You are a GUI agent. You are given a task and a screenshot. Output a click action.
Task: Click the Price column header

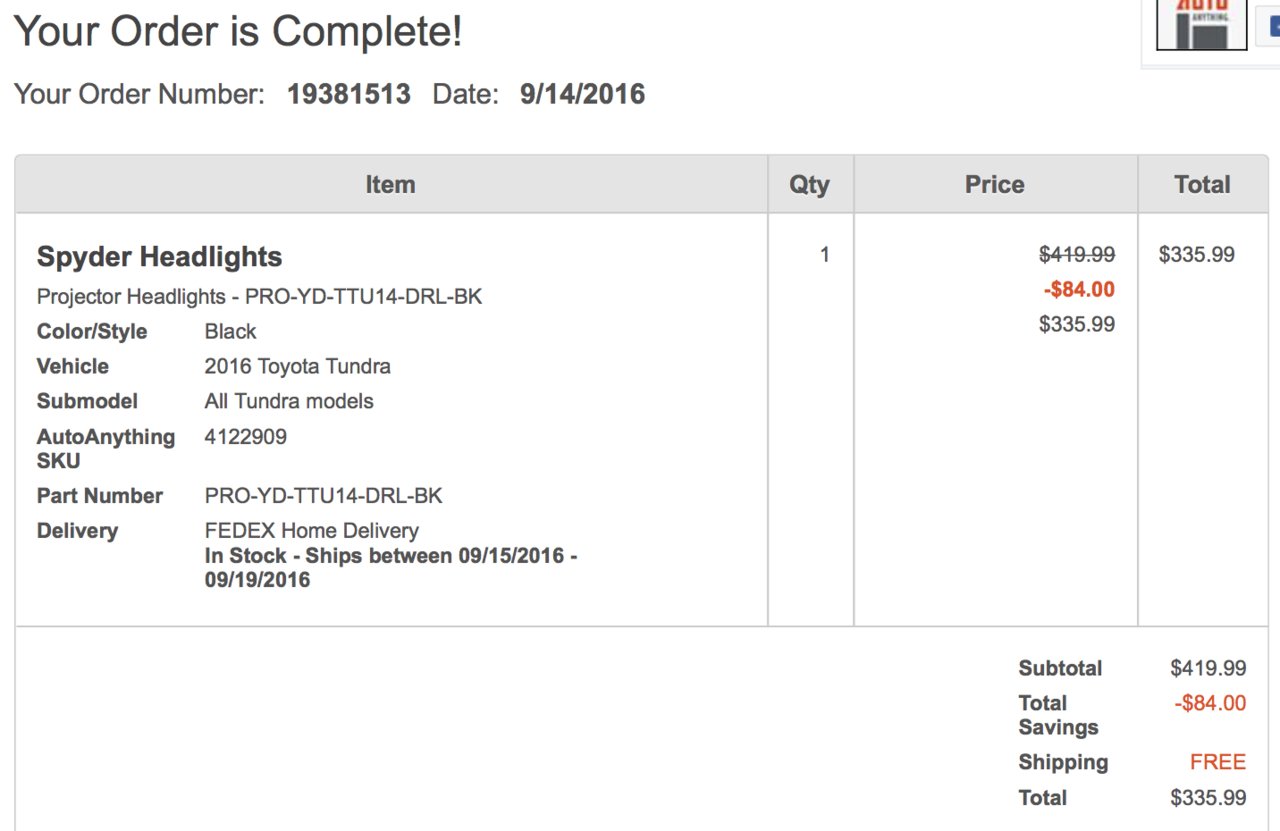[x=995, y=184]
